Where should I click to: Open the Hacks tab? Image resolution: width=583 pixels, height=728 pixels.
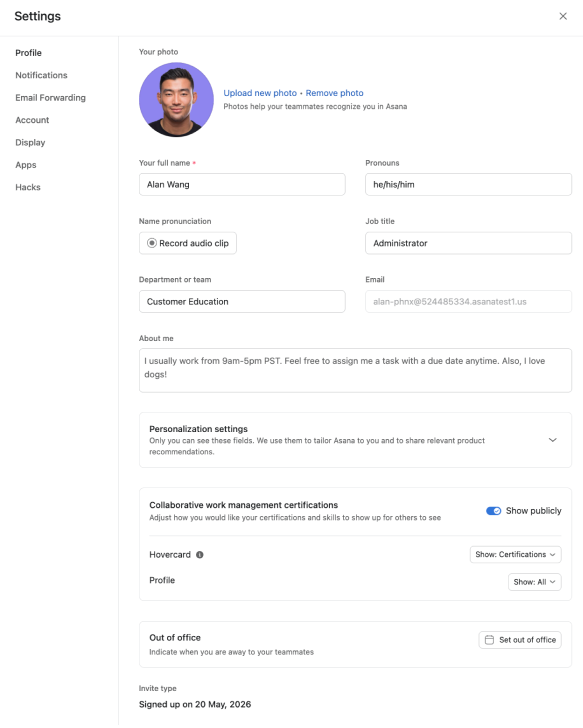click(28, 187)
